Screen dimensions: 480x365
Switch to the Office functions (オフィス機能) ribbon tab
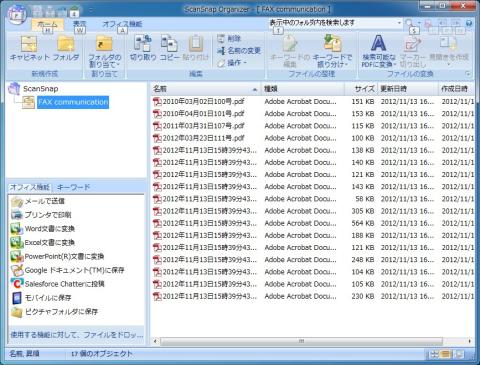122,24
